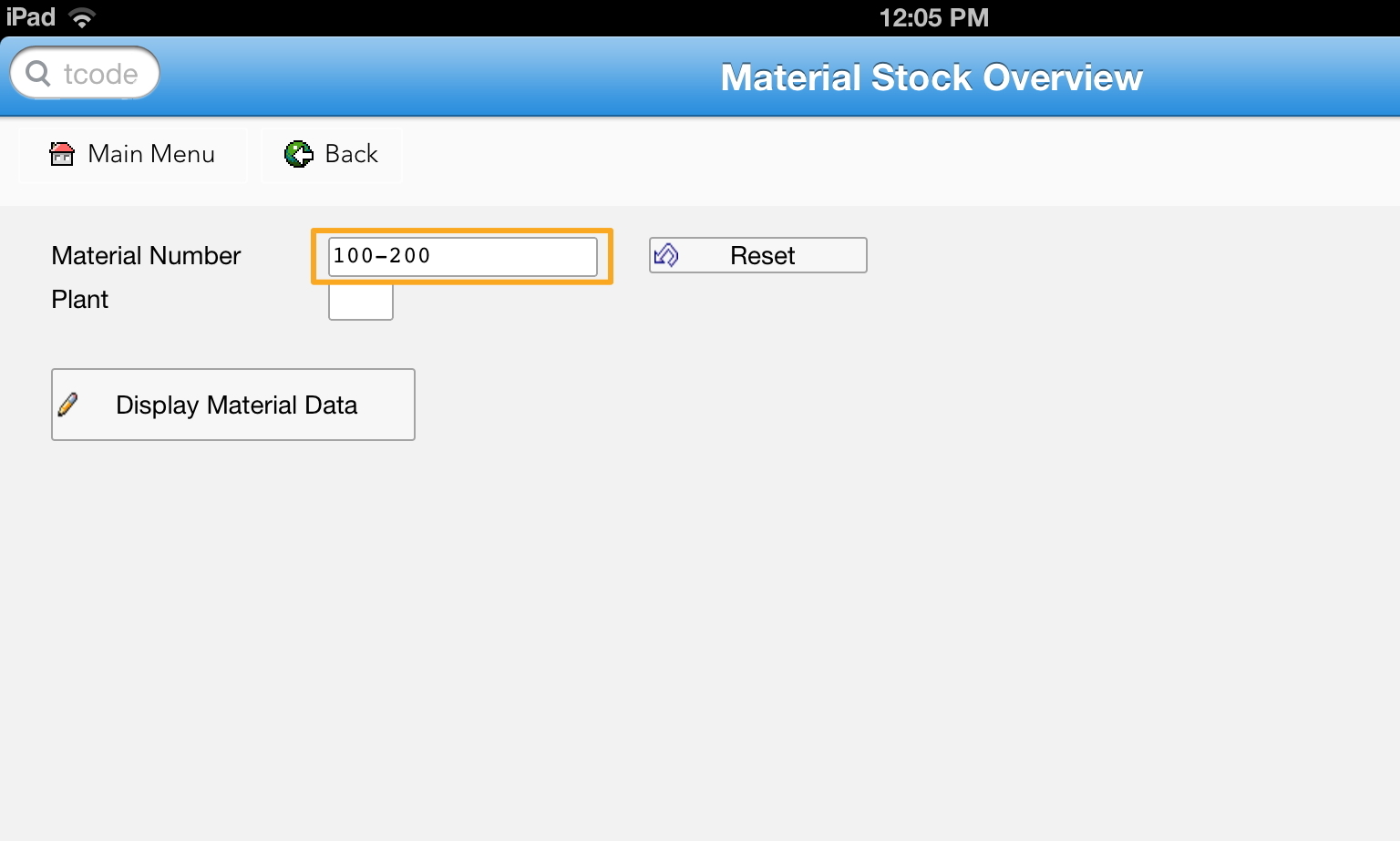
Task: Tap the 12:05 PM clock in status bar
Action: tap(934, 17)
